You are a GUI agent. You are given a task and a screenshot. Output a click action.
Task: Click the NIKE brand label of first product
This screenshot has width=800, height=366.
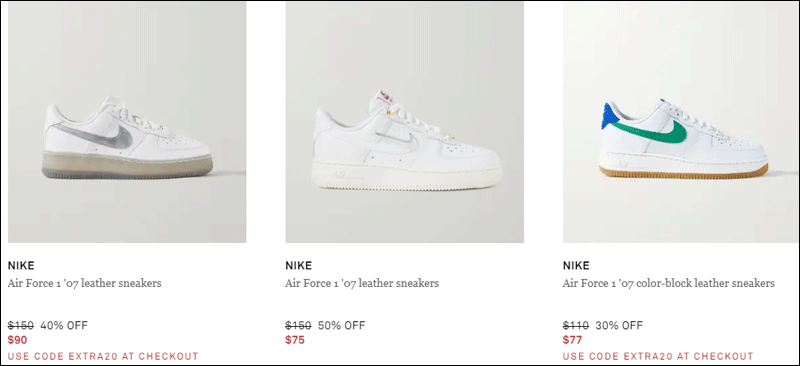tap(21, 265)
